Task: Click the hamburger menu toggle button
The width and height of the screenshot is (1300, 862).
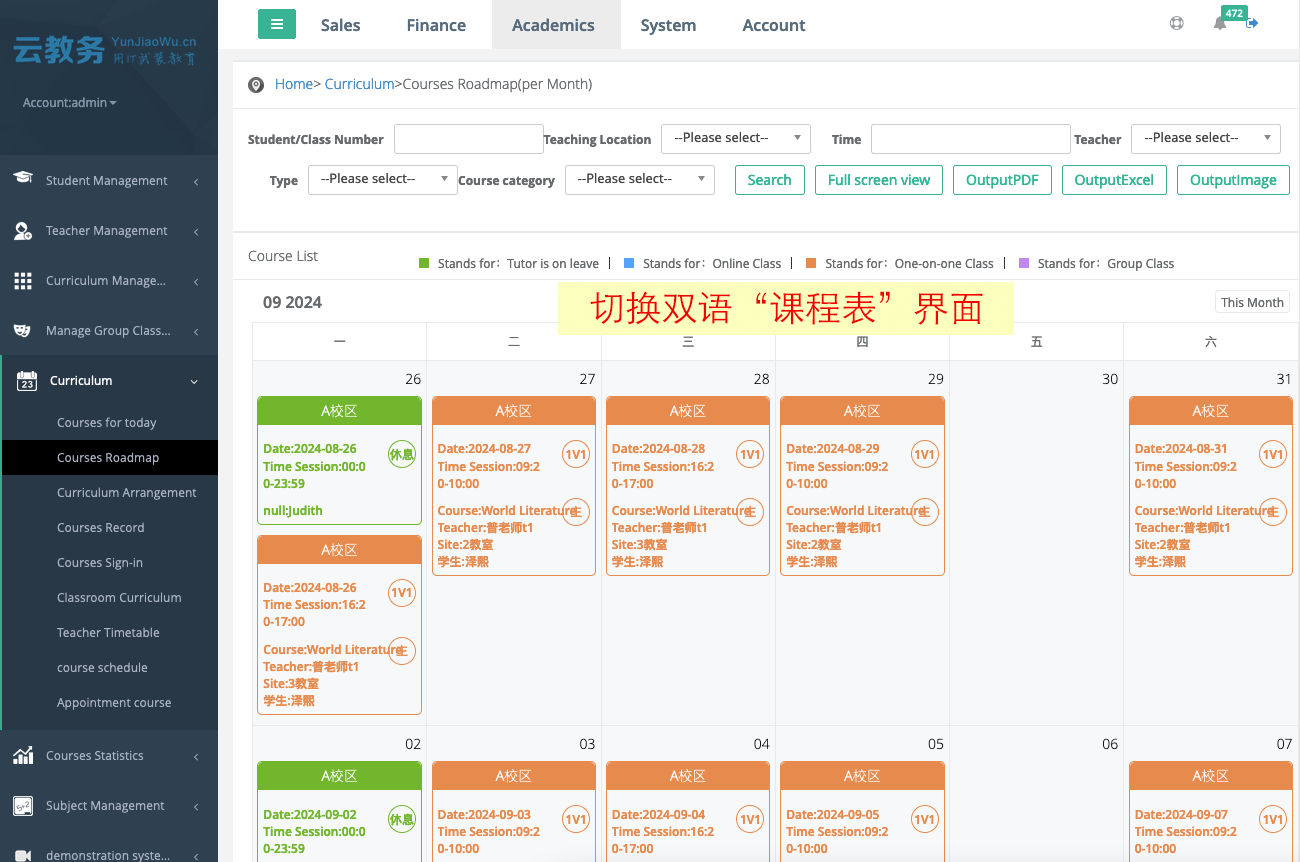Action: [277, 24]
